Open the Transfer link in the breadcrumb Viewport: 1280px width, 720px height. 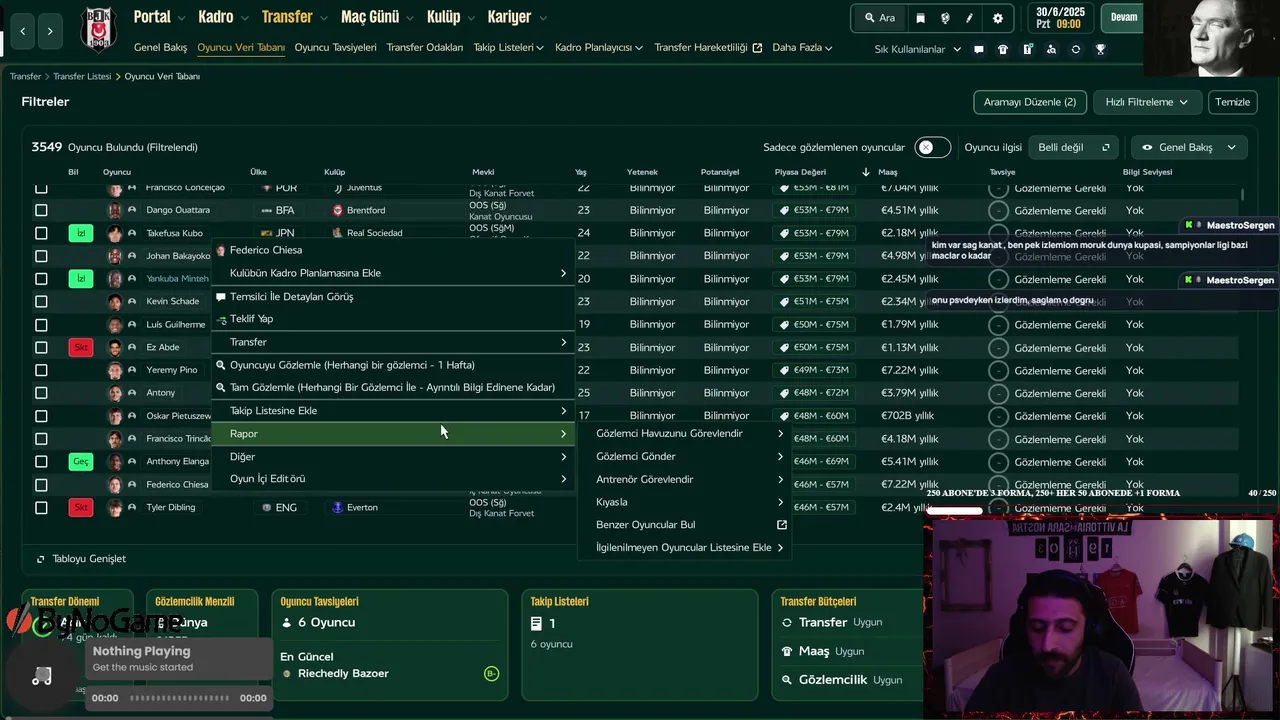click(26, 76)
